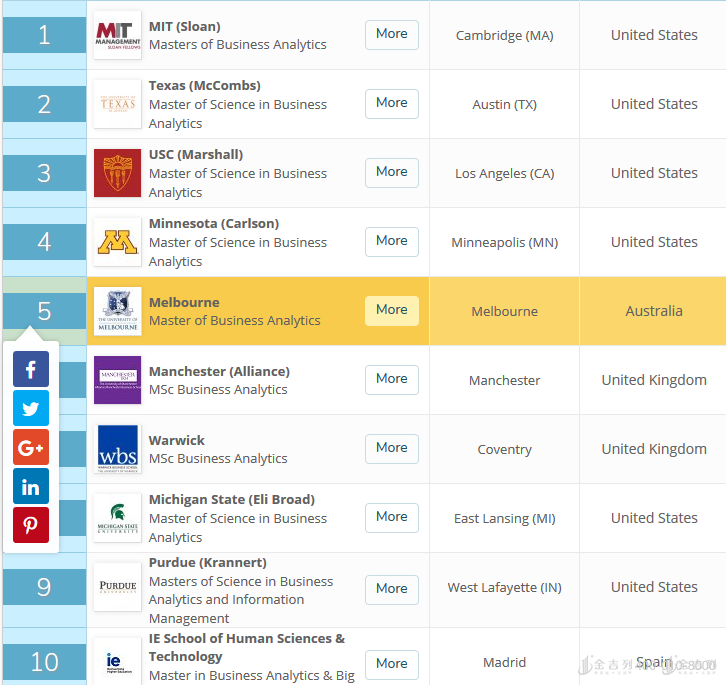Click More for IE School
726x685 pixels.
tap(392, 665)
